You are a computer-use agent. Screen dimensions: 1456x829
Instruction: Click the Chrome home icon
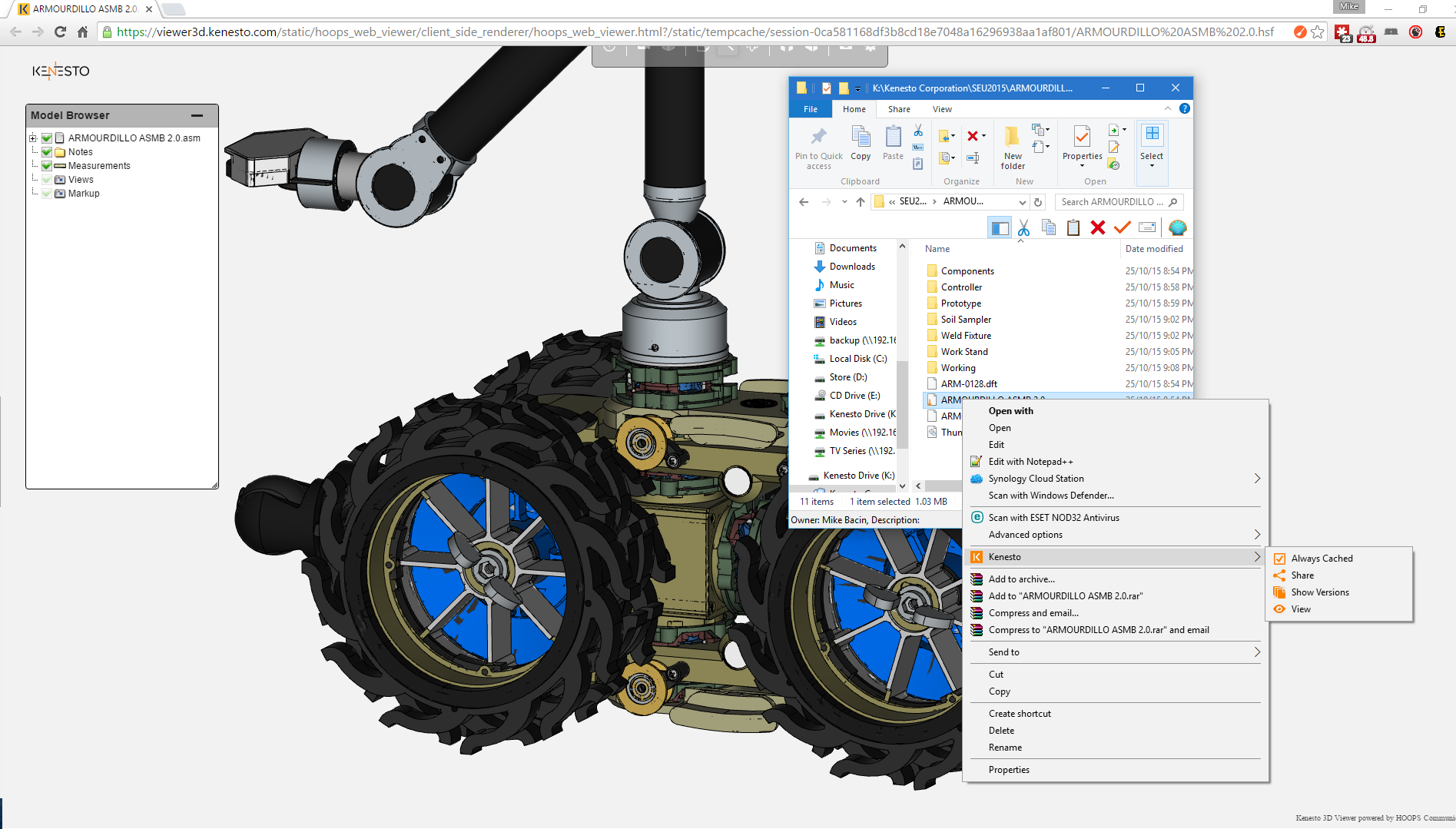[83, 32]
